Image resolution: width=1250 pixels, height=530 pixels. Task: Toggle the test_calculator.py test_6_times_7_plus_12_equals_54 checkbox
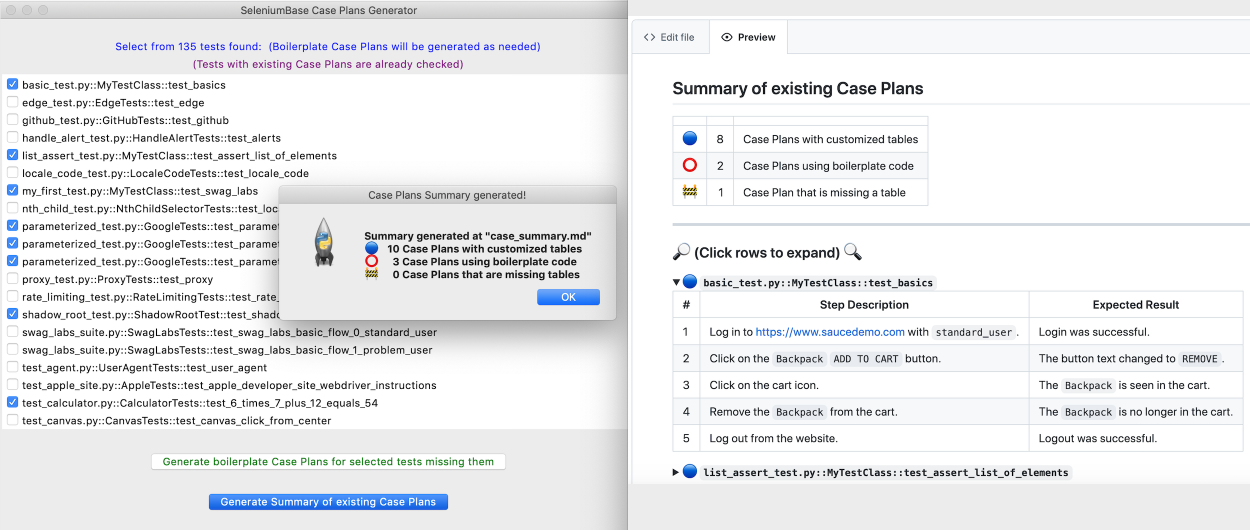(12, 403)
